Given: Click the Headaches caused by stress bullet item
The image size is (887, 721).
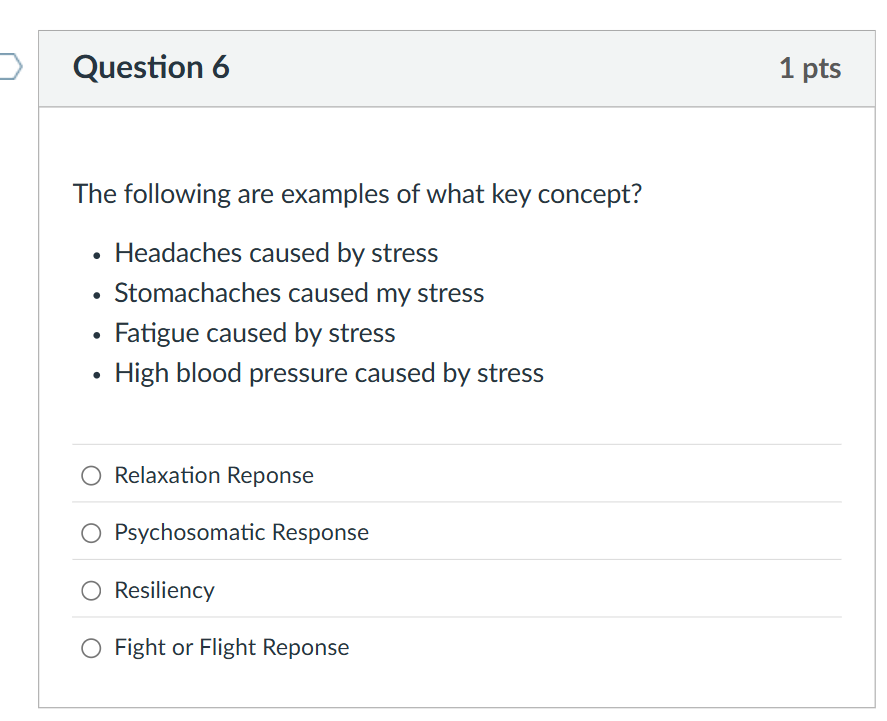Looking at the screenshot, I should coord(276,253).
